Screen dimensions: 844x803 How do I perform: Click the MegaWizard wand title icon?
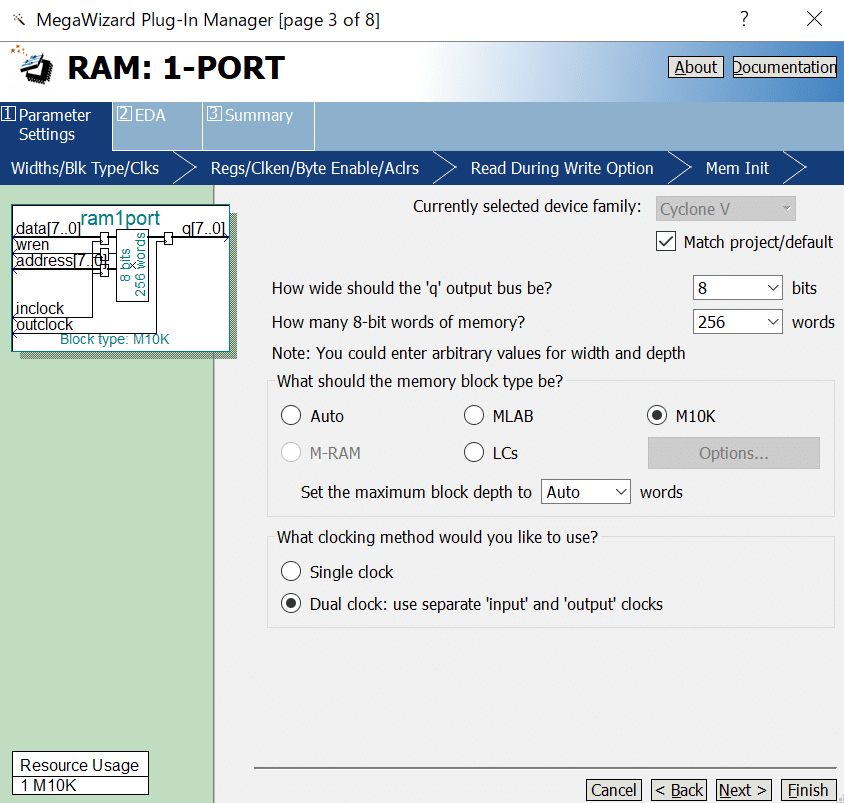19,20
